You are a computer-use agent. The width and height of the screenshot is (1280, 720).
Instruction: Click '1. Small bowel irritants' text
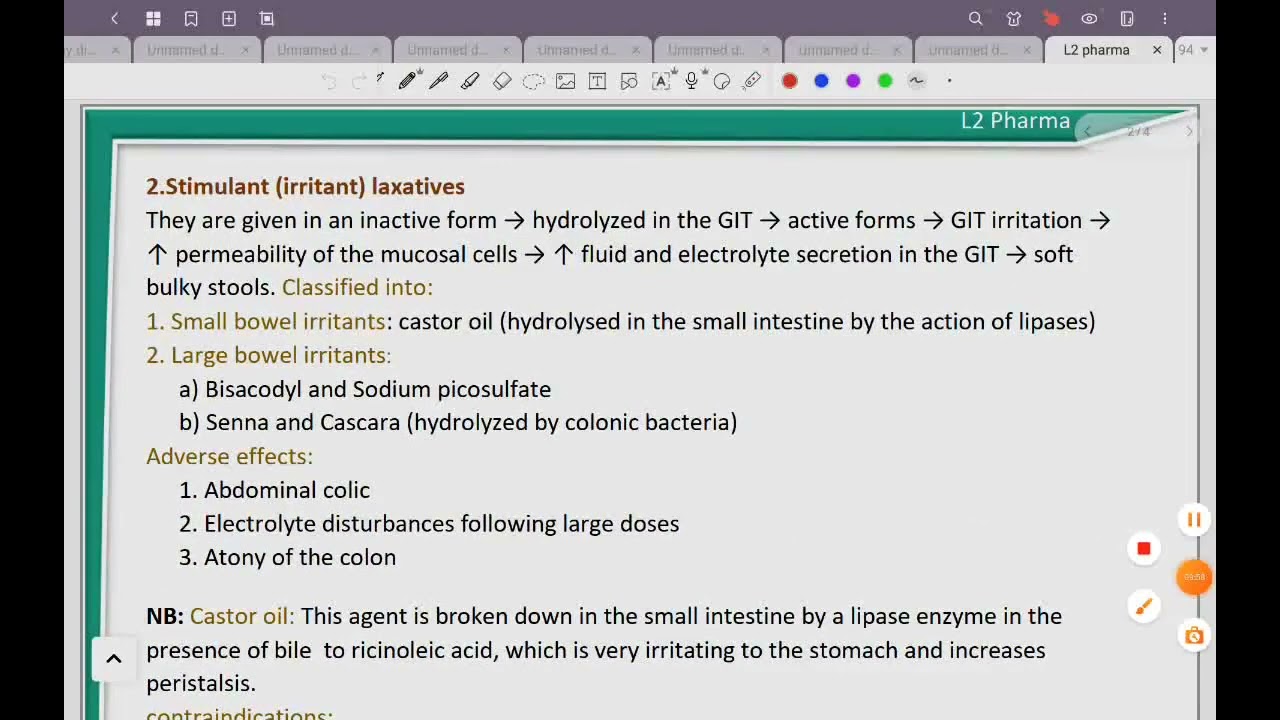(x=265, y=321)
